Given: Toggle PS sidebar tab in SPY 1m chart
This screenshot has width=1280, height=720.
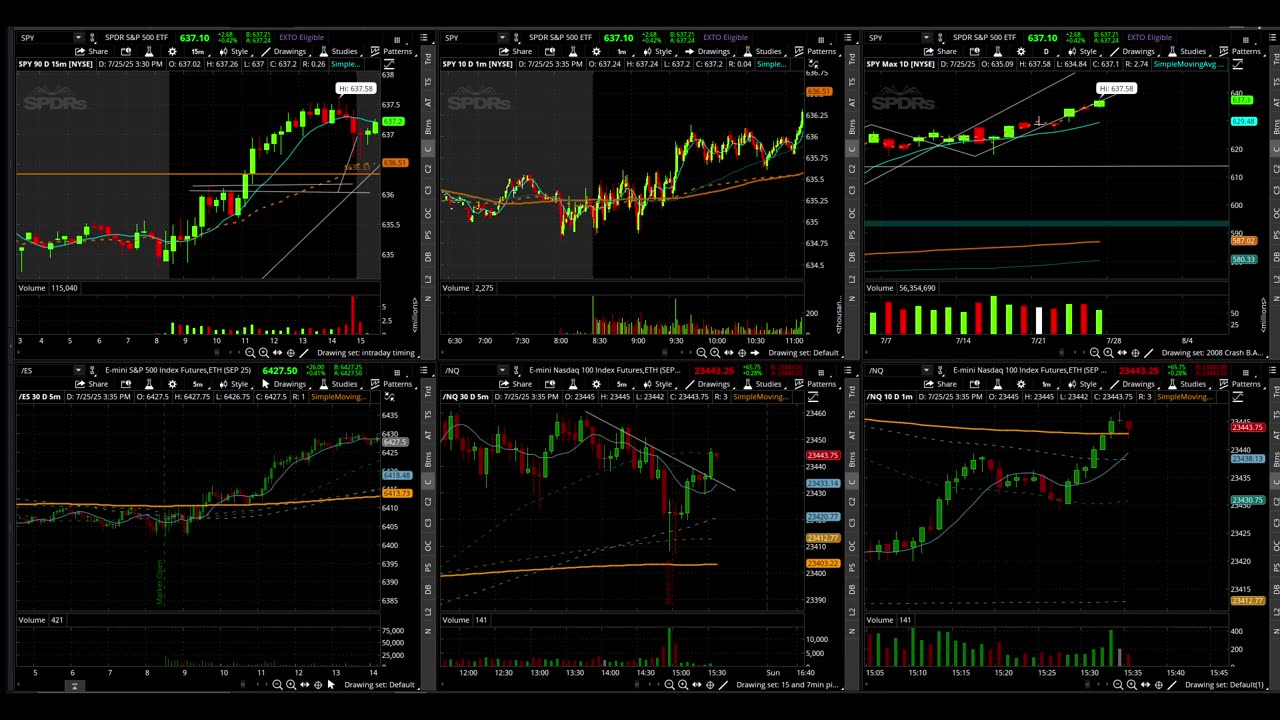Looking at the screenshot, I should click(x=853, y=234).
